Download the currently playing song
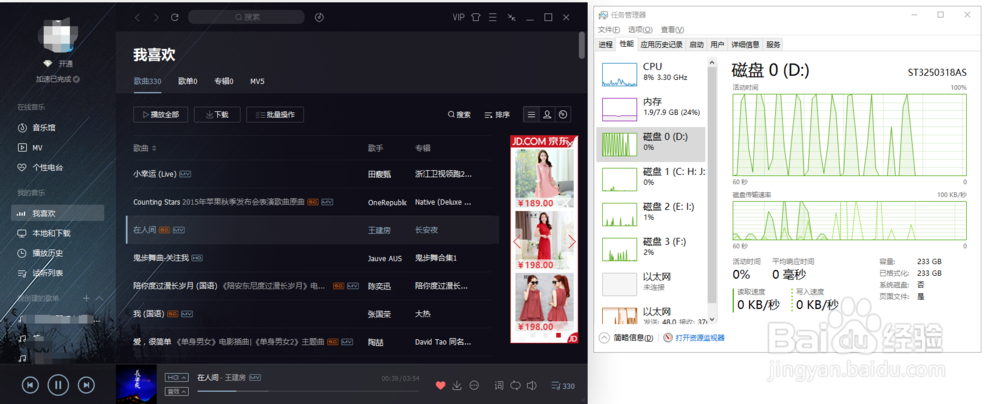 [457, 385]
